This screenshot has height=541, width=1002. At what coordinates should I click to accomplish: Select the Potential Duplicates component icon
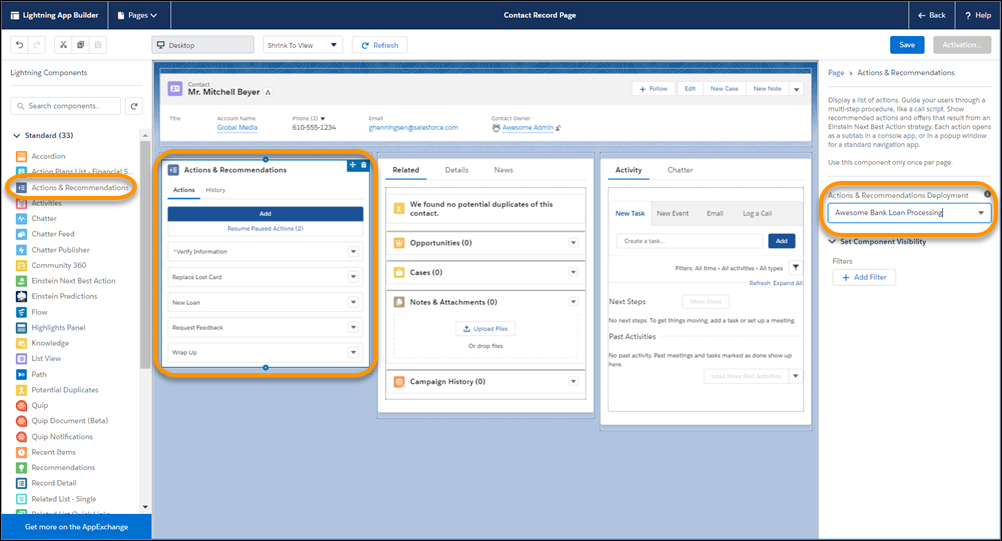(x=21, y=390)
